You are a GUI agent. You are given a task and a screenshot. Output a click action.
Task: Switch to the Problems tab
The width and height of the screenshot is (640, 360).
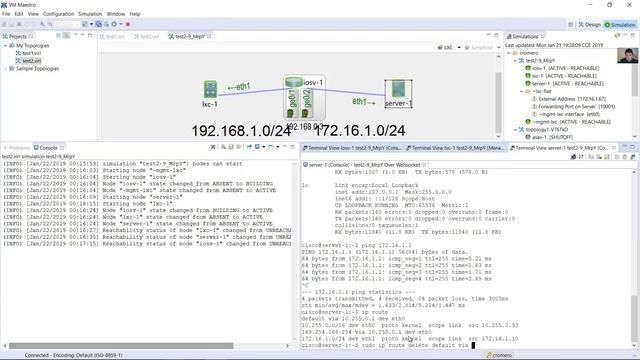16,147
